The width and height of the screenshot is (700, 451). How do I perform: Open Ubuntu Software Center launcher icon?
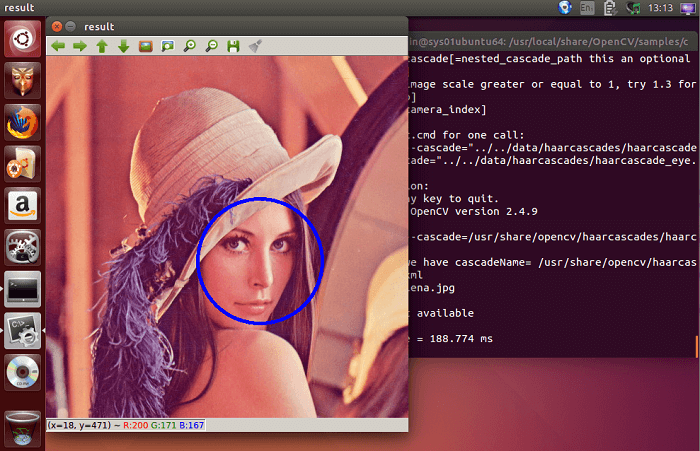pos(22,164)
